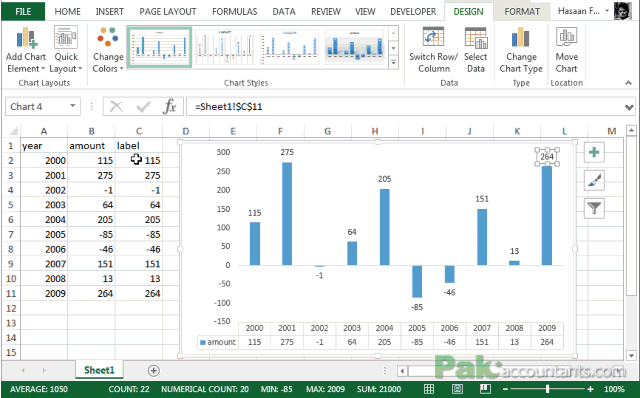Select the 264 data label on chart

tap(547, 157)
